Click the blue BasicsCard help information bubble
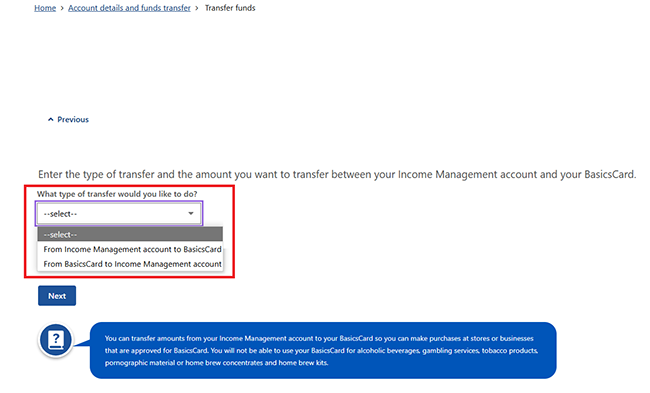Viewport: 650px width, 393px height. [323, 350]
